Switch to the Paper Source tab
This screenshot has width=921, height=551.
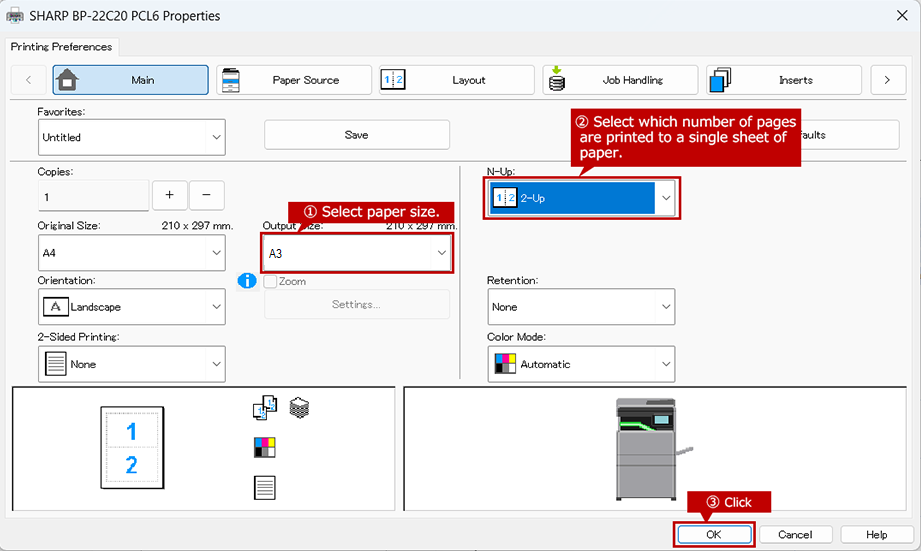[294, 80]
